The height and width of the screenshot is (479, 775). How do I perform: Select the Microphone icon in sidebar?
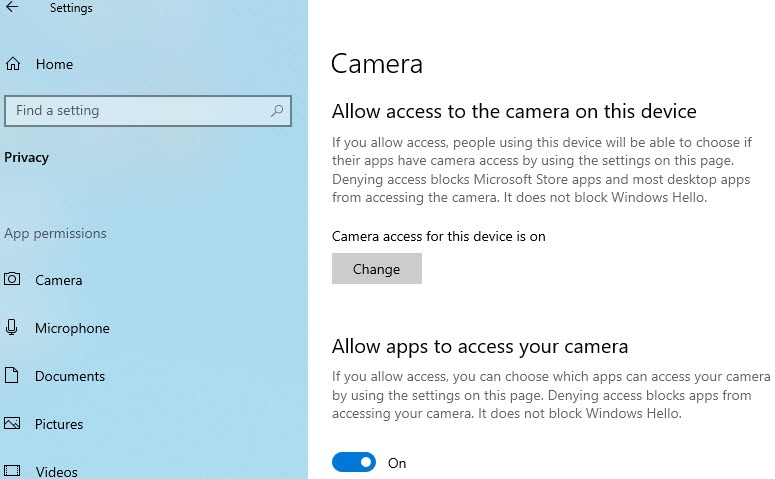pyautogui.click(x=12, y=328)
